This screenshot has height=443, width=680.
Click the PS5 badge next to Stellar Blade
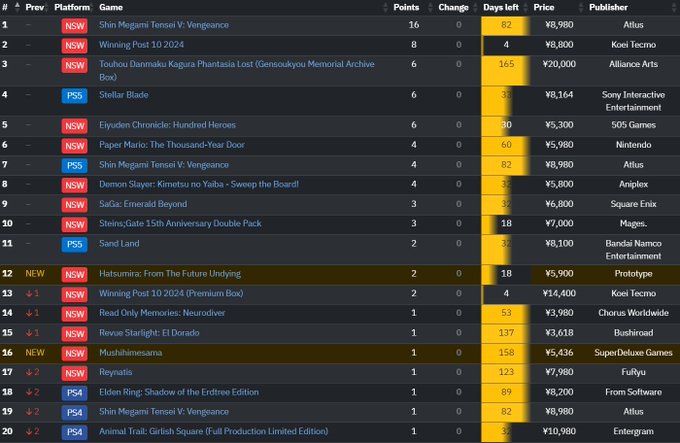click(x=75, y=95)
